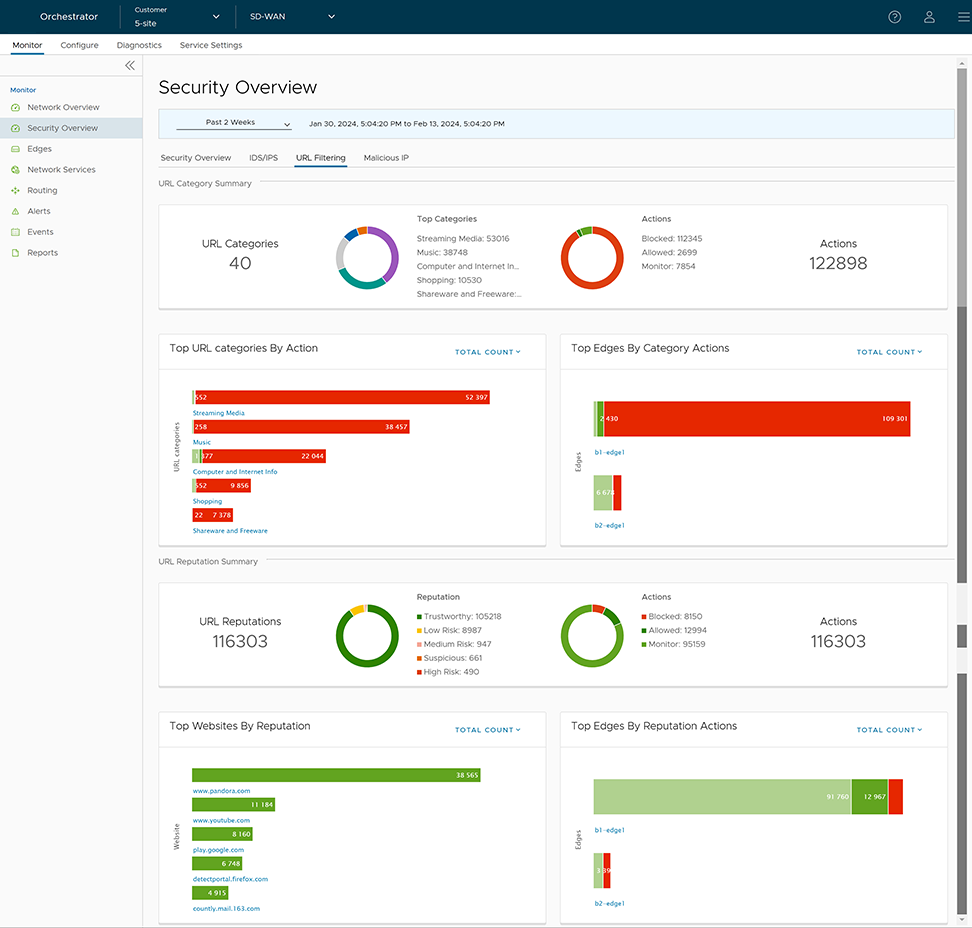972x928 pixels.
Task: Click the Events sidebar icon
Action: coord(15,232)
